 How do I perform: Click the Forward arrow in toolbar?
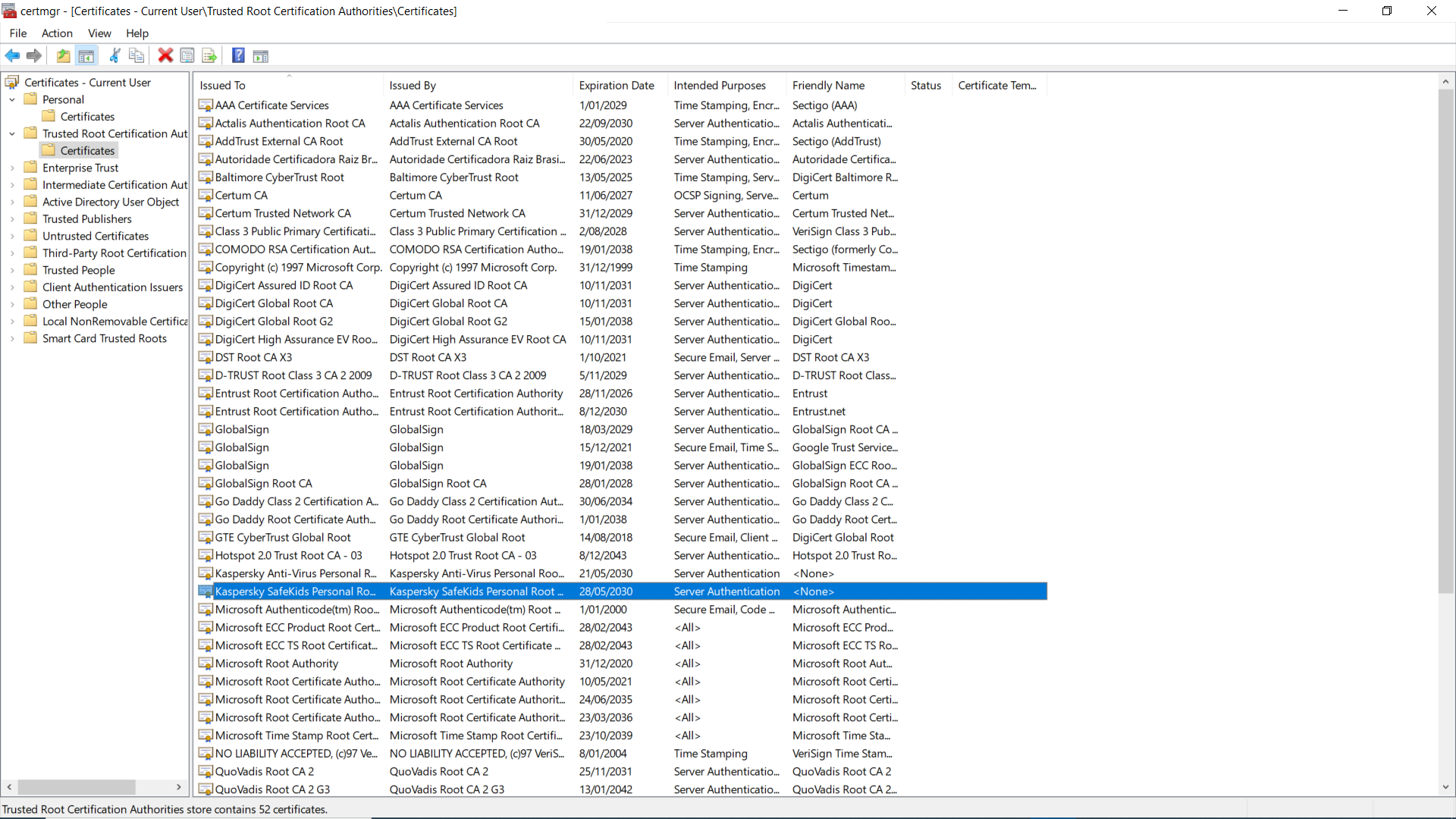(x=33, y=55)
